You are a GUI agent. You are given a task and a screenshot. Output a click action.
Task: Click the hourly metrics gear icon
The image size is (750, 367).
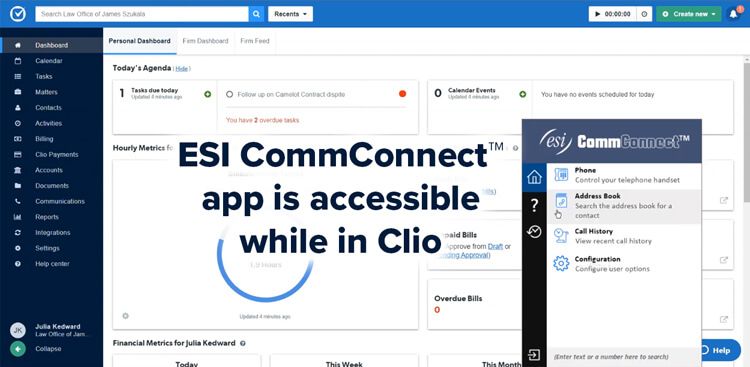(125, 316)
